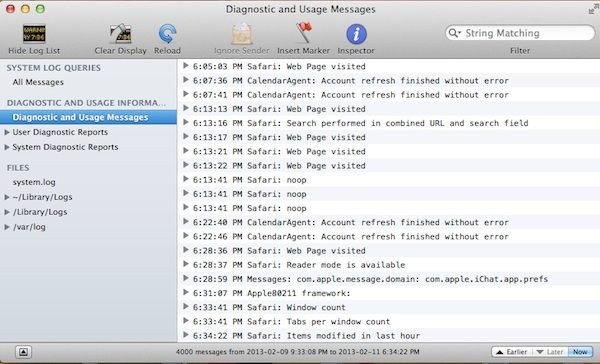
Task: Expand the 6:34:22 PM Items modified entry
Action: (186, 335)
